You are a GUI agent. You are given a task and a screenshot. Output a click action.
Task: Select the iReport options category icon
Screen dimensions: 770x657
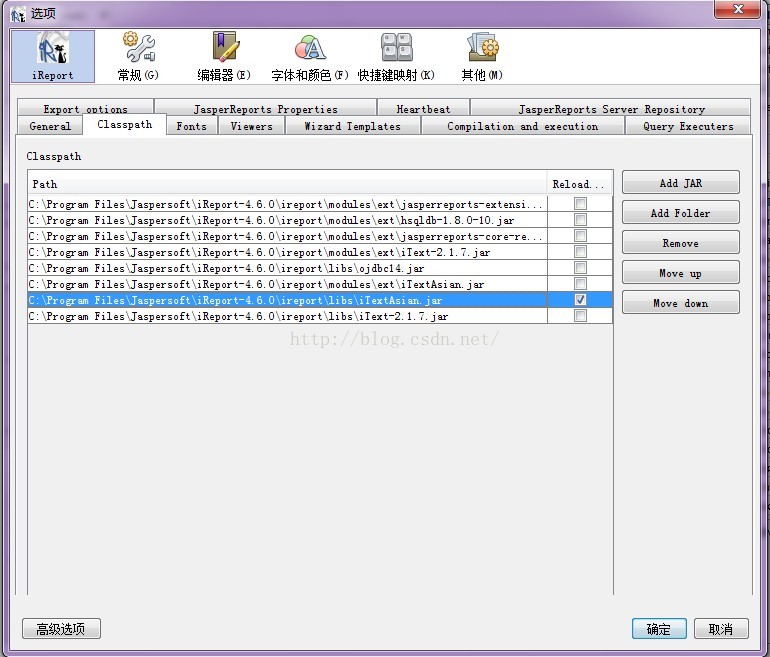tap(53, 56)
